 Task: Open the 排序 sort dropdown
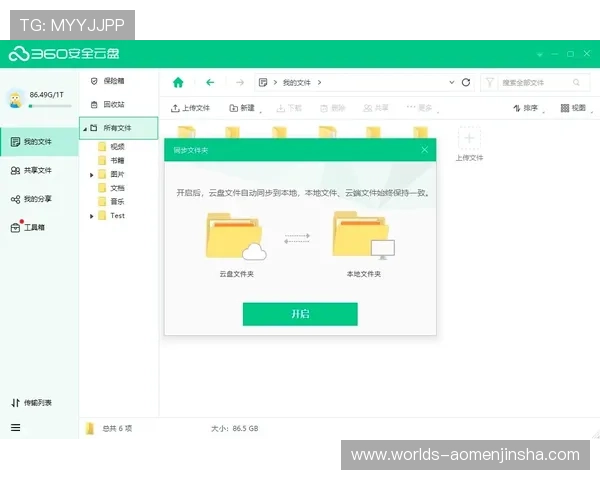(528, 108)
